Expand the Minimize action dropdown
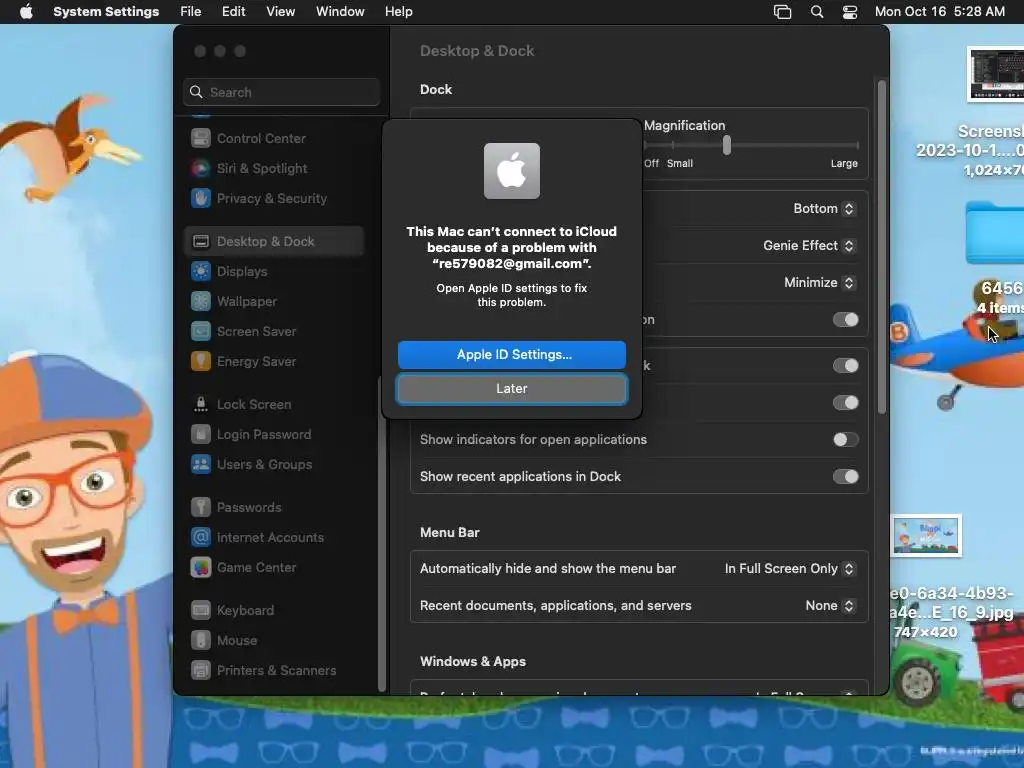Screen dimensions: 1024x768 (x=819, y=283)
